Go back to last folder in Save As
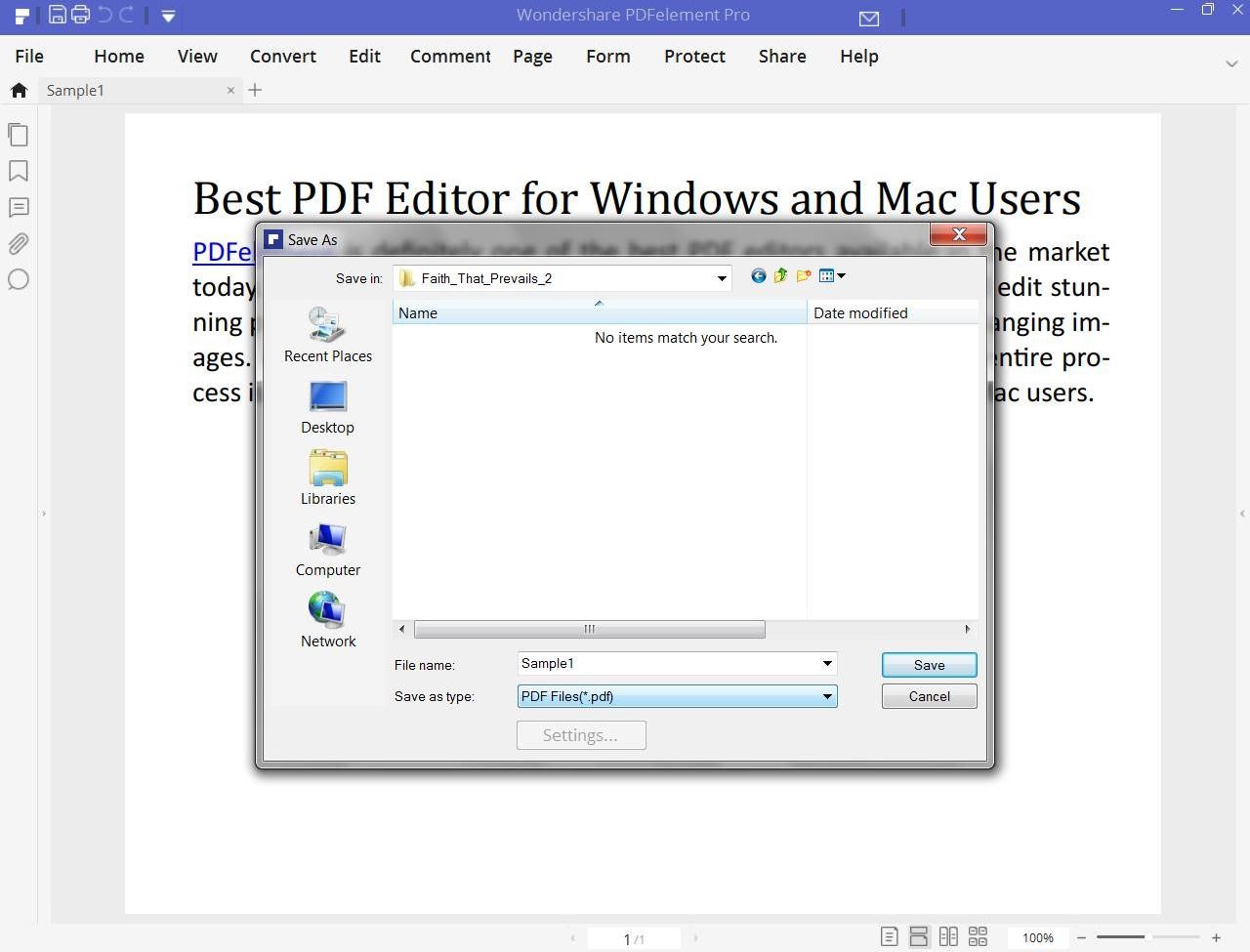The image size is (1250, 952). coord(758,276)
